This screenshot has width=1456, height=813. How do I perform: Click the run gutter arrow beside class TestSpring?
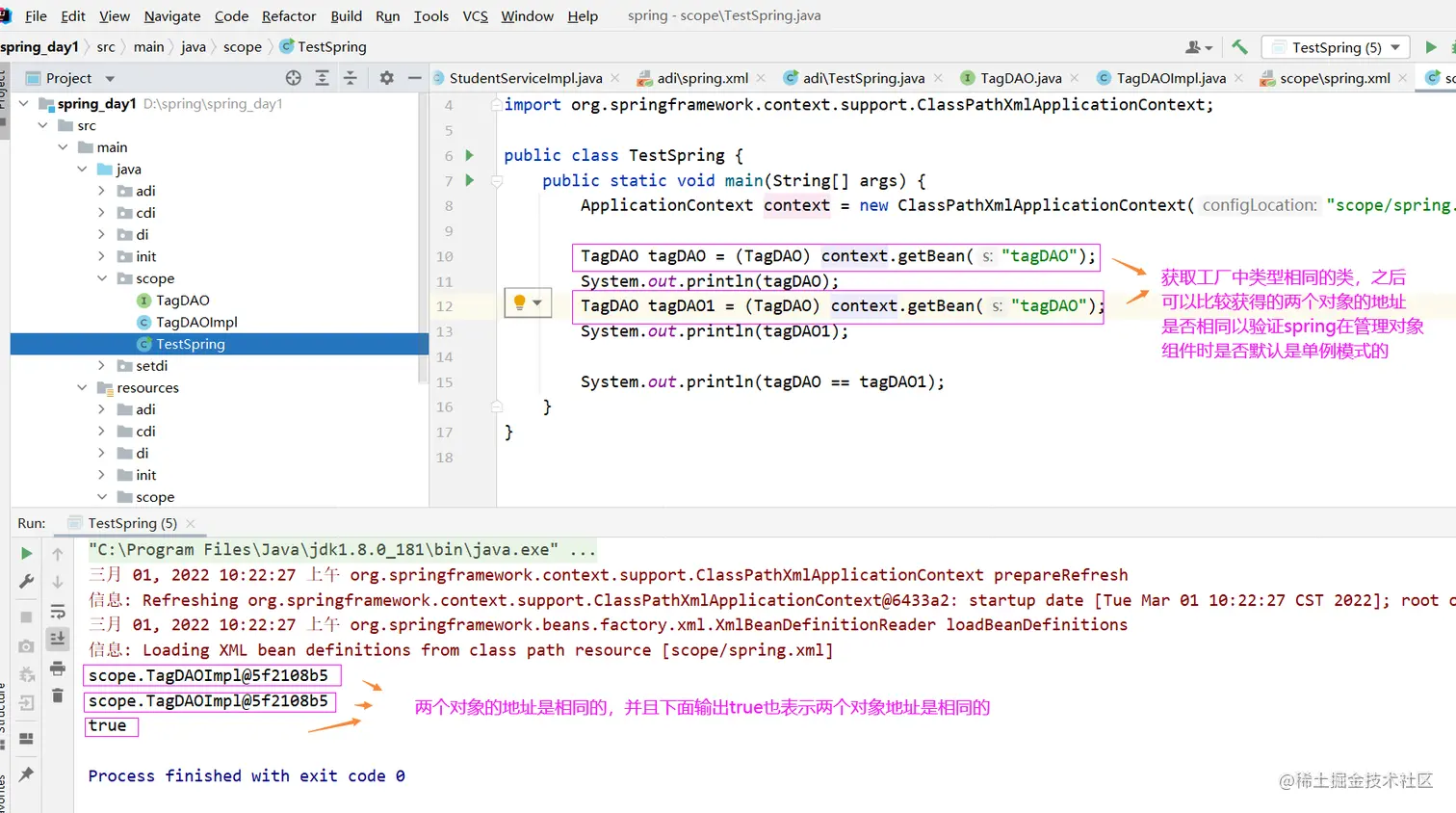[x=470, y=155]
